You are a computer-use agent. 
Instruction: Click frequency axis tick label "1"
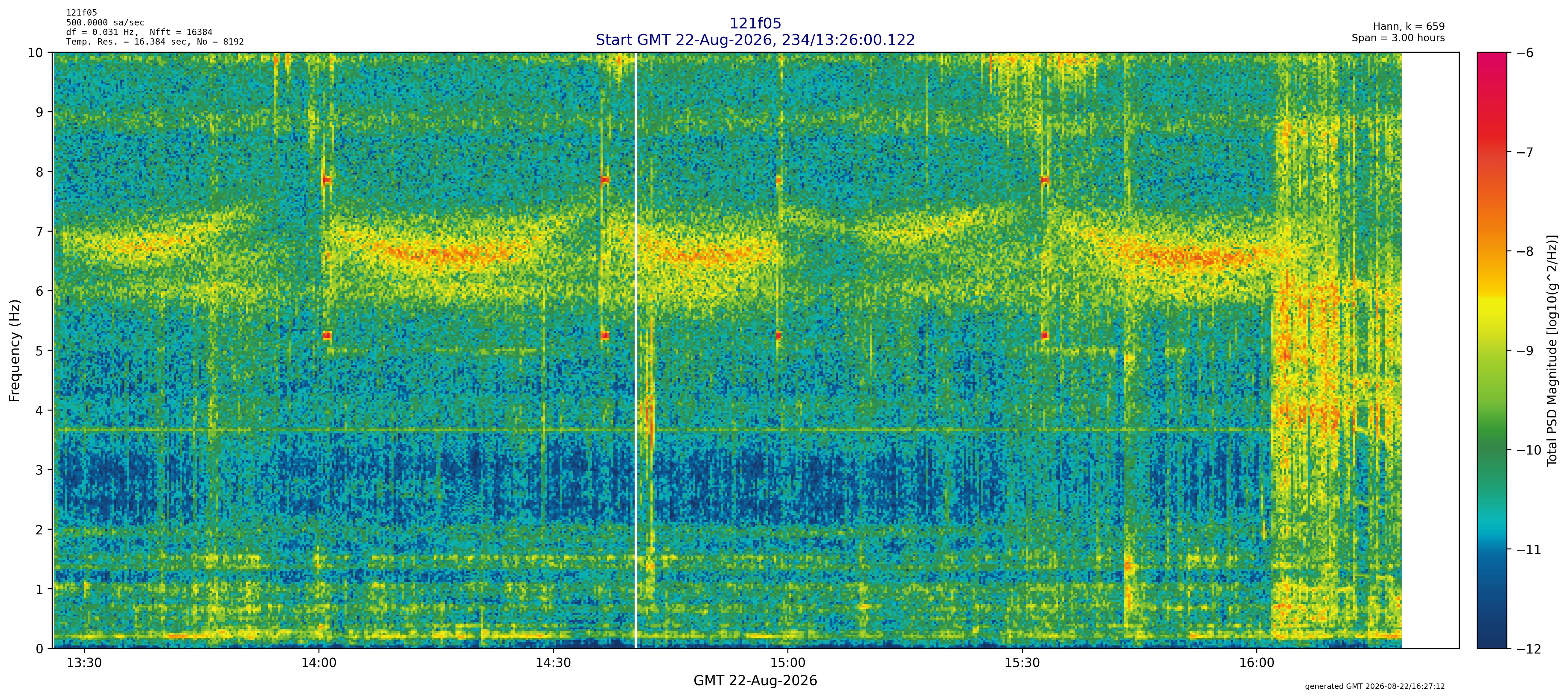(40, 589)
